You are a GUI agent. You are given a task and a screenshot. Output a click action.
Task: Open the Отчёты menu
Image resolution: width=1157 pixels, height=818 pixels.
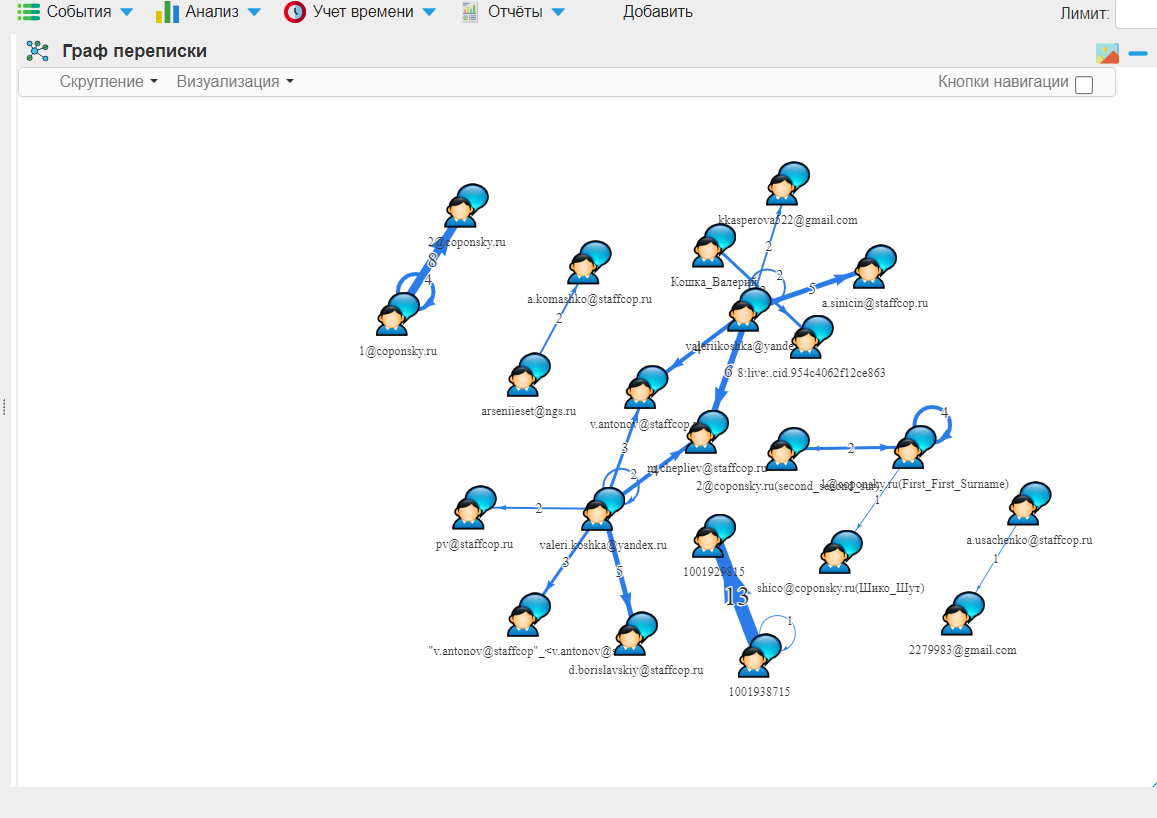(513, 12)
